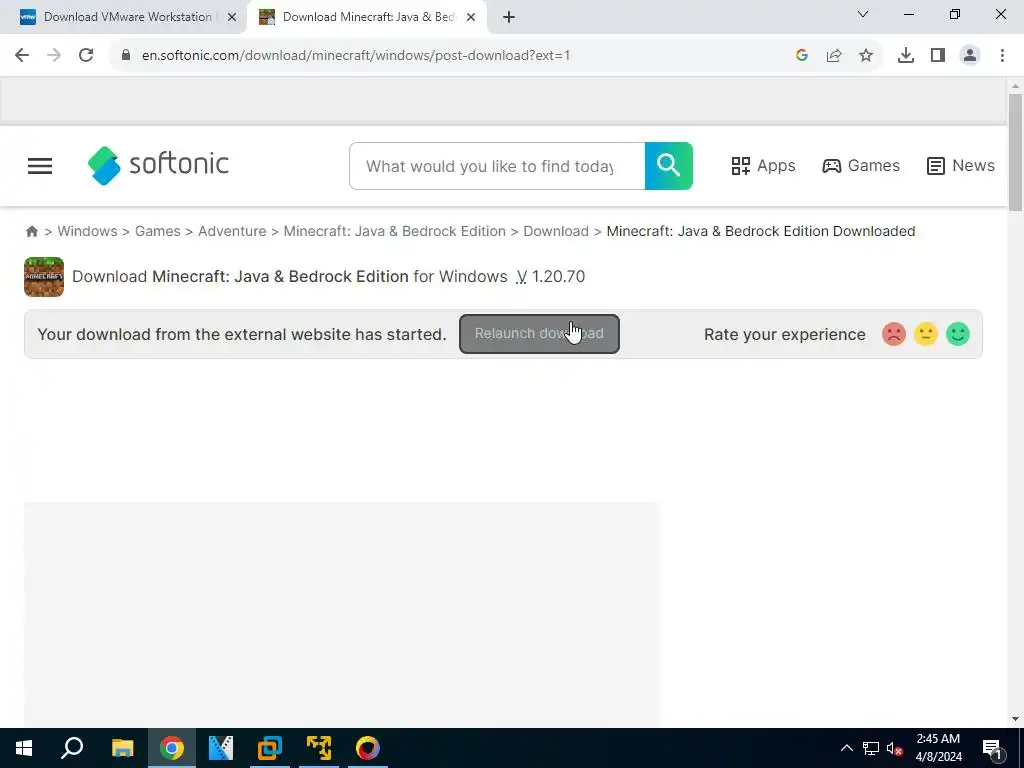The height and width of the screenshot is (768, 1024).
Task: Open Chrome three-dot menu
Action: [x=1002, y=56]
